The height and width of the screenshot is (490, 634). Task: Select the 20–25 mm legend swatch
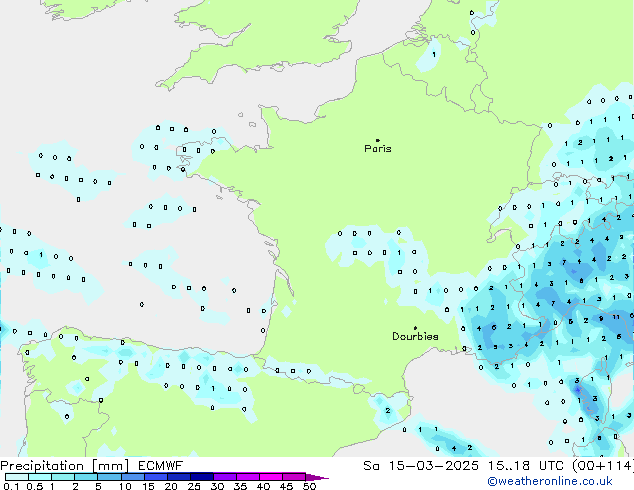pos(178,477)
